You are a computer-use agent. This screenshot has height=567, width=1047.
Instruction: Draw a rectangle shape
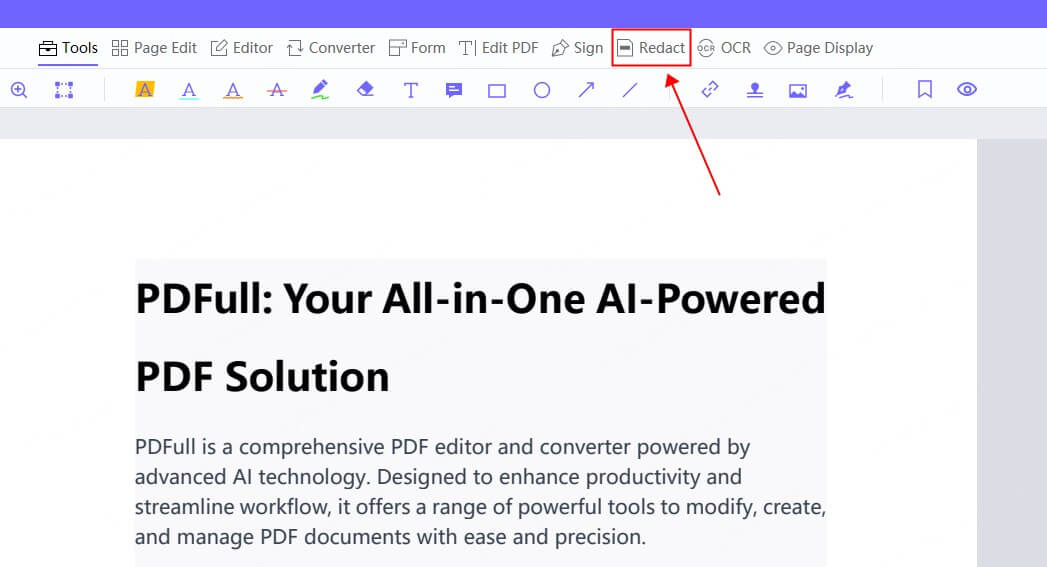(497, 90)
